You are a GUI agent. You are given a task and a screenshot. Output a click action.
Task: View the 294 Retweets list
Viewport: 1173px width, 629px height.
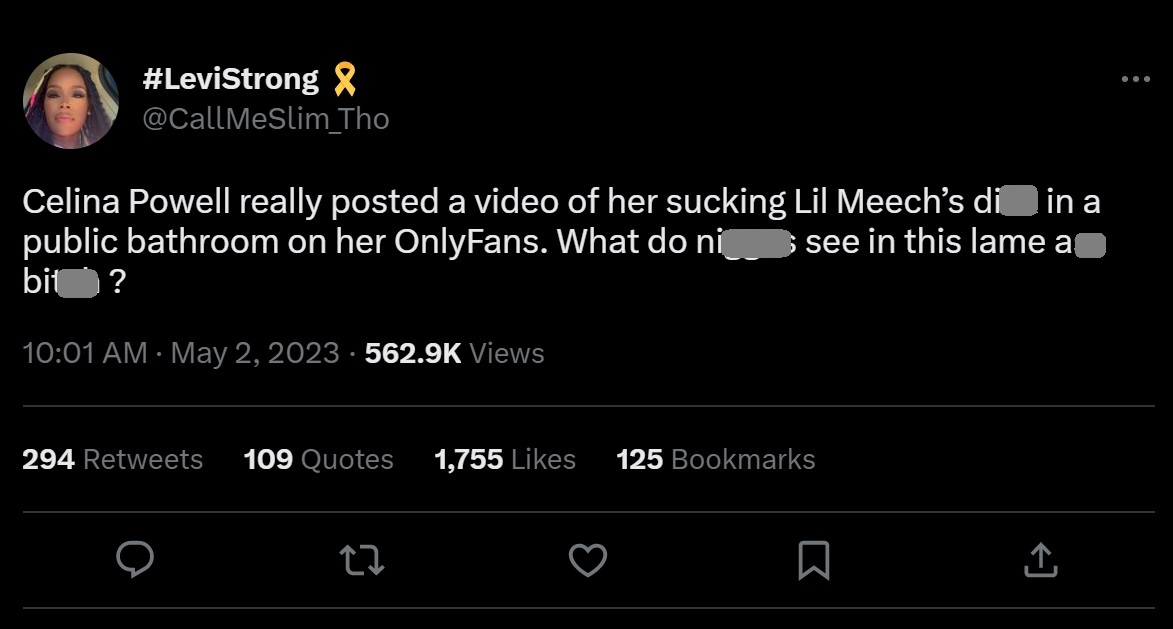112,459
